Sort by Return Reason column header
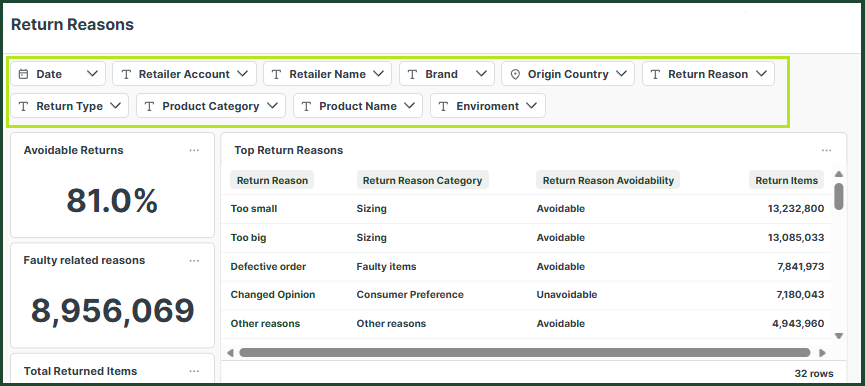The height and width of the screenshot is (386, 865). tap(273, 180)
